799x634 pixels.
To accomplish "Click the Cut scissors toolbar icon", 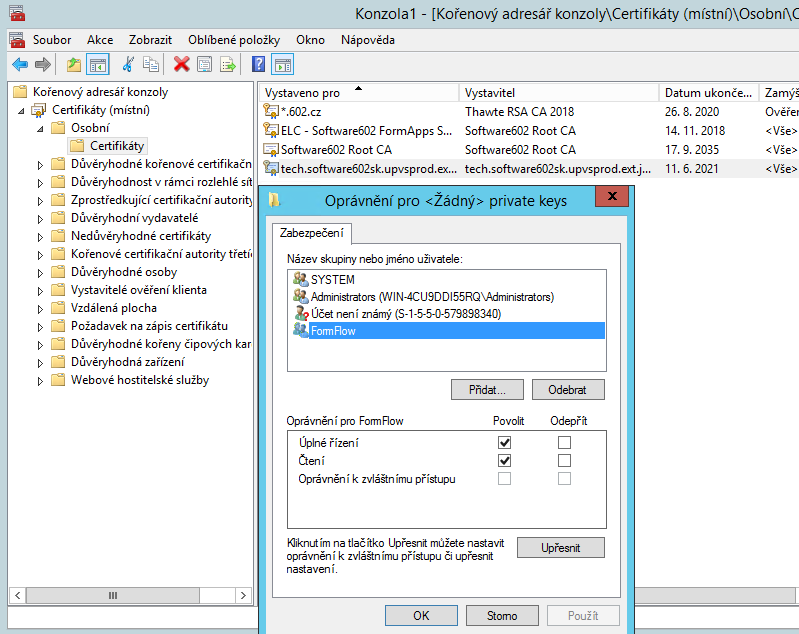I will (127, 65).
